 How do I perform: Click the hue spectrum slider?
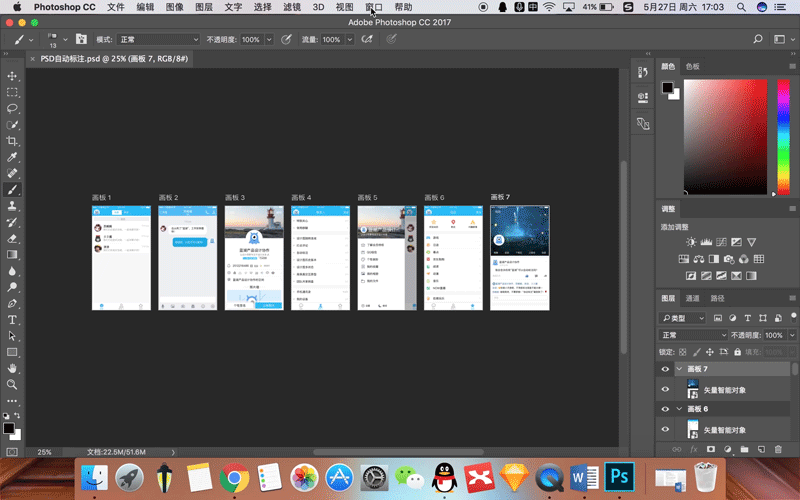pyautogui.click(x=784, y=137)
